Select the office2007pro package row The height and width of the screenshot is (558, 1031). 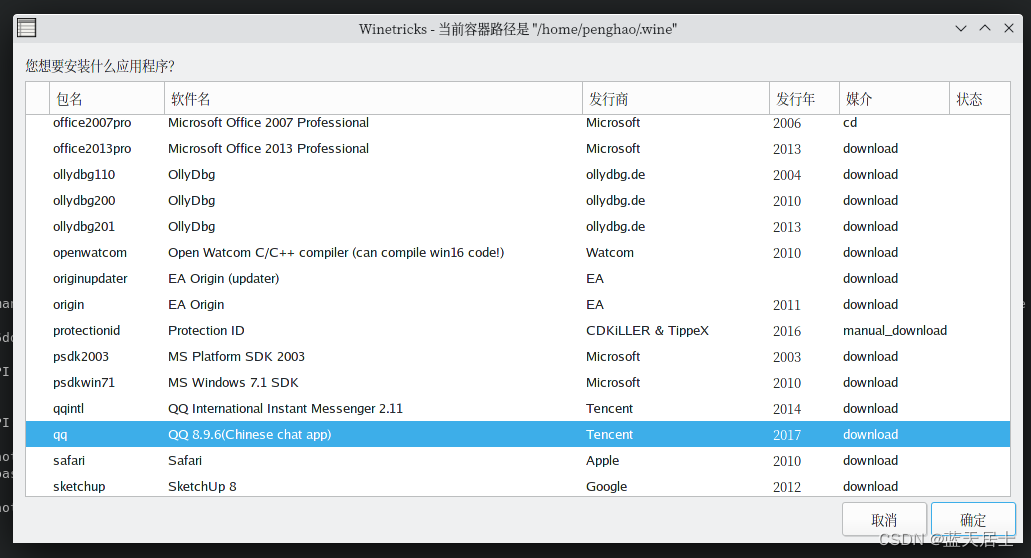tap(517, 123)
